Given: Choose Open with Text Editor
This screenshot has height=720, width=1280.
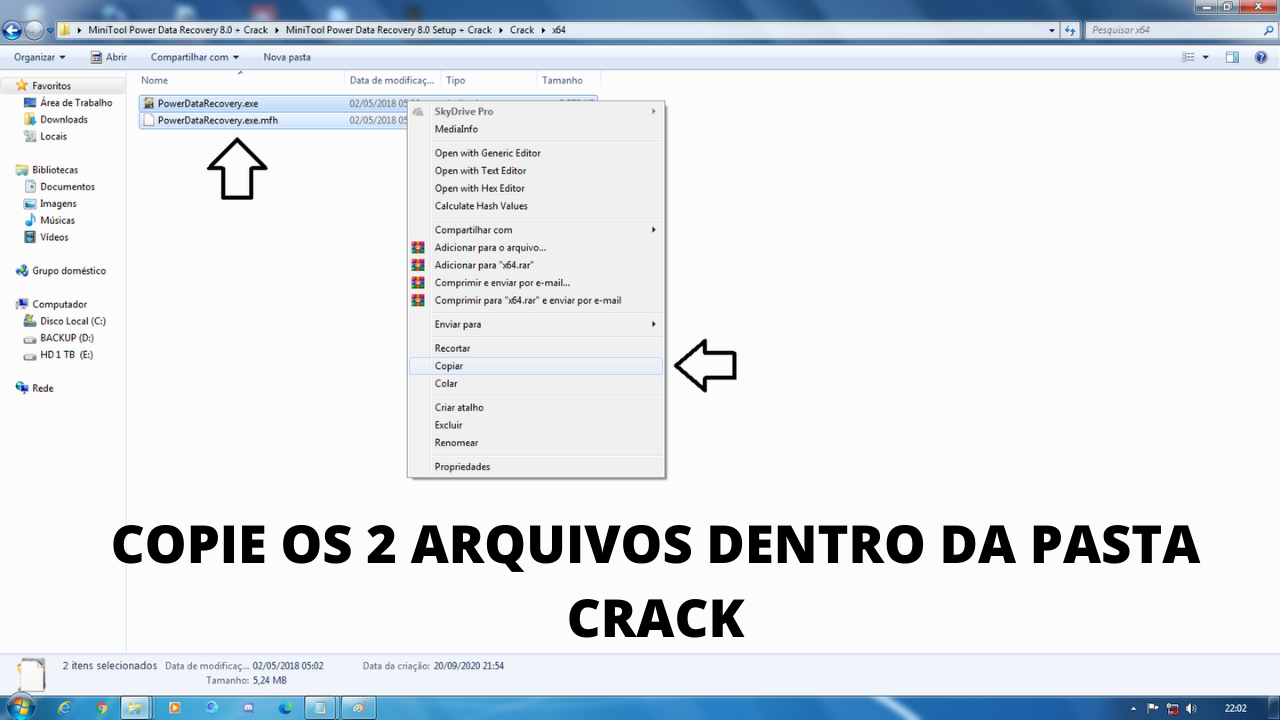Looking at the screenshot, I should (x=536, y=171).
